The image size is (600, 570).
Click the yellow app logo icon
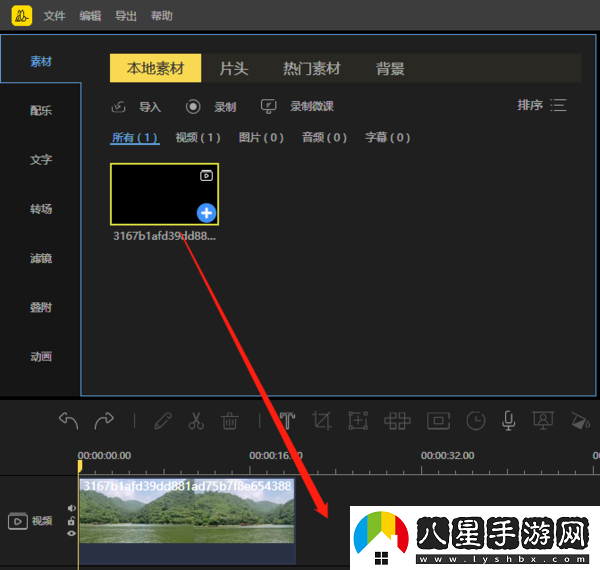(21, 16)
